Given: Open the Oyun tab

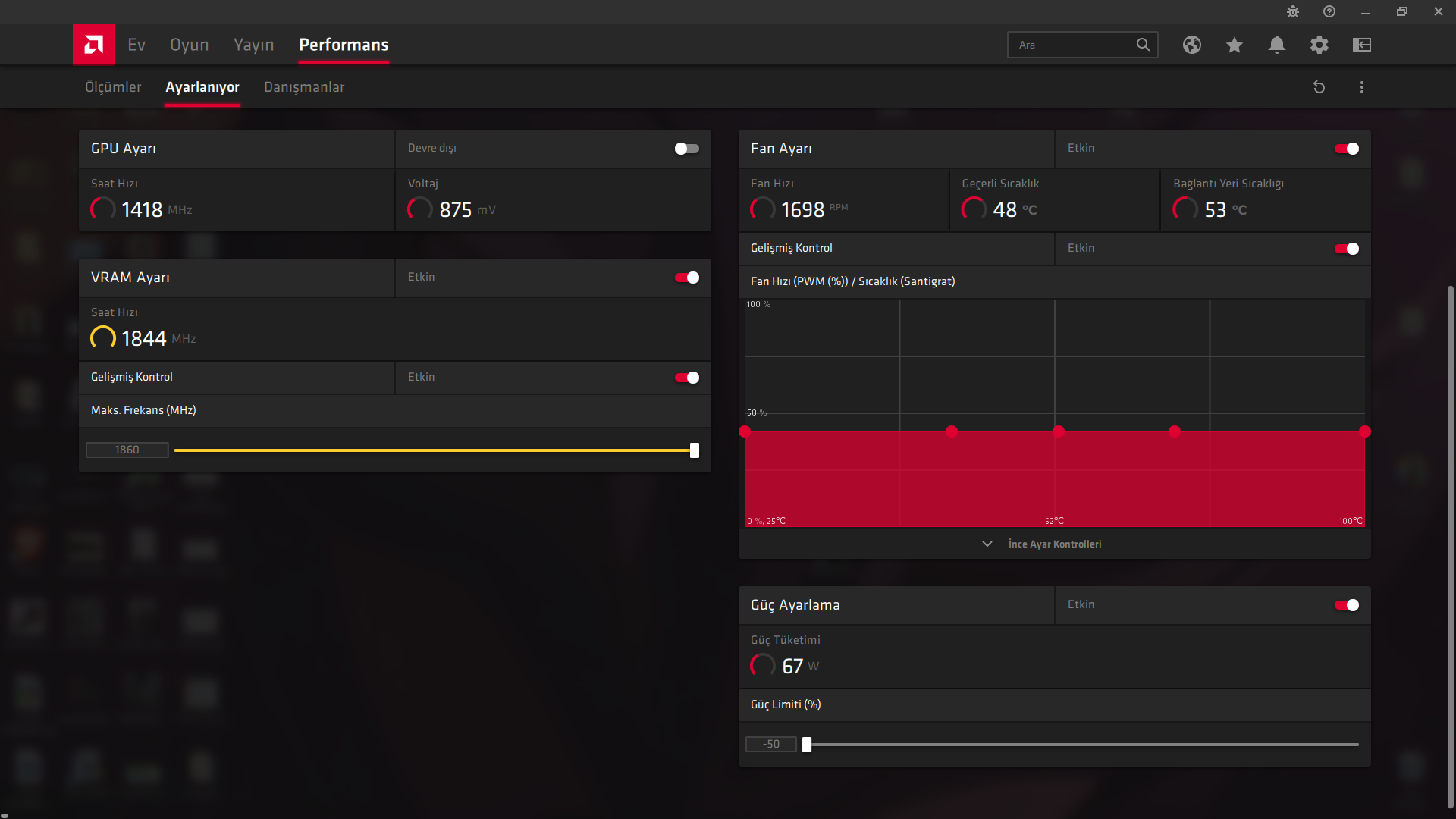Looking at the screenshot, I should tap(189, 45).
